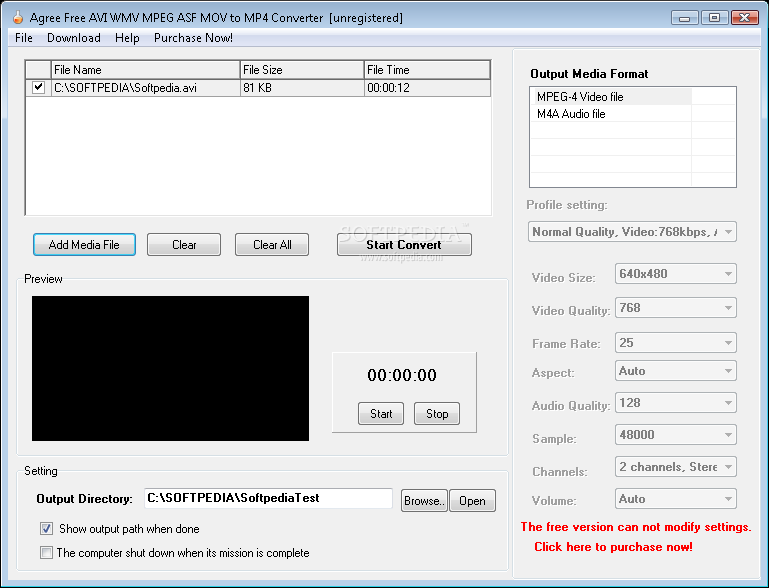Click the File Time column header

[x=427, y=70]
